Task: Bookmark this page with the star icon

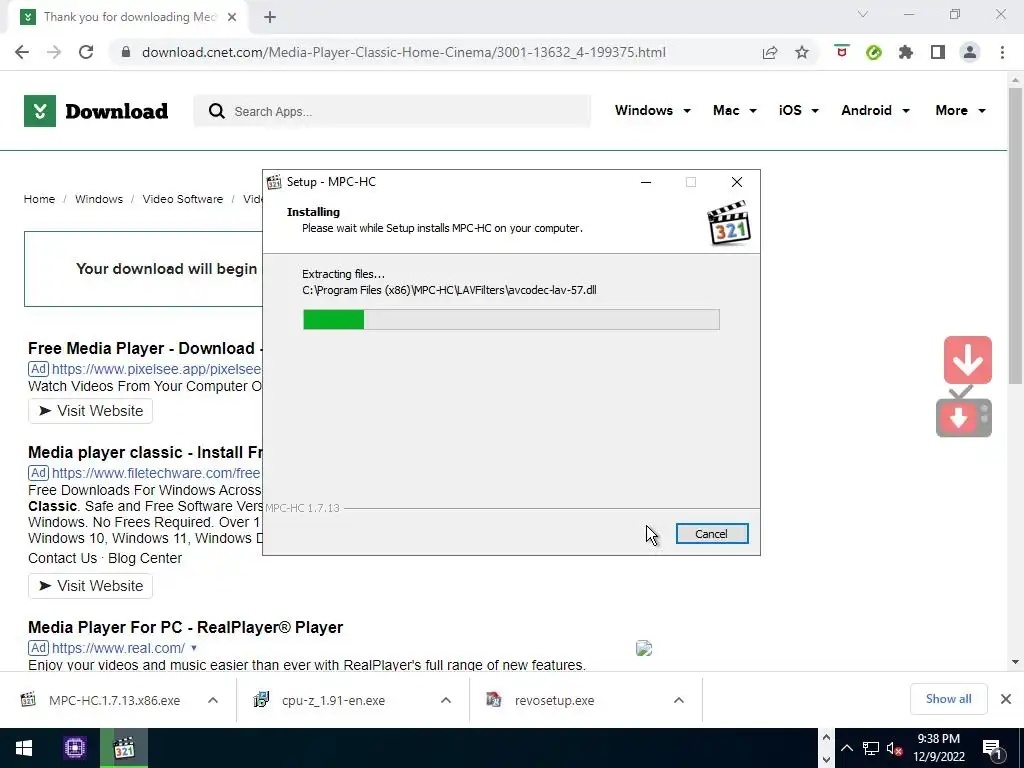Action: coord(802,52)
